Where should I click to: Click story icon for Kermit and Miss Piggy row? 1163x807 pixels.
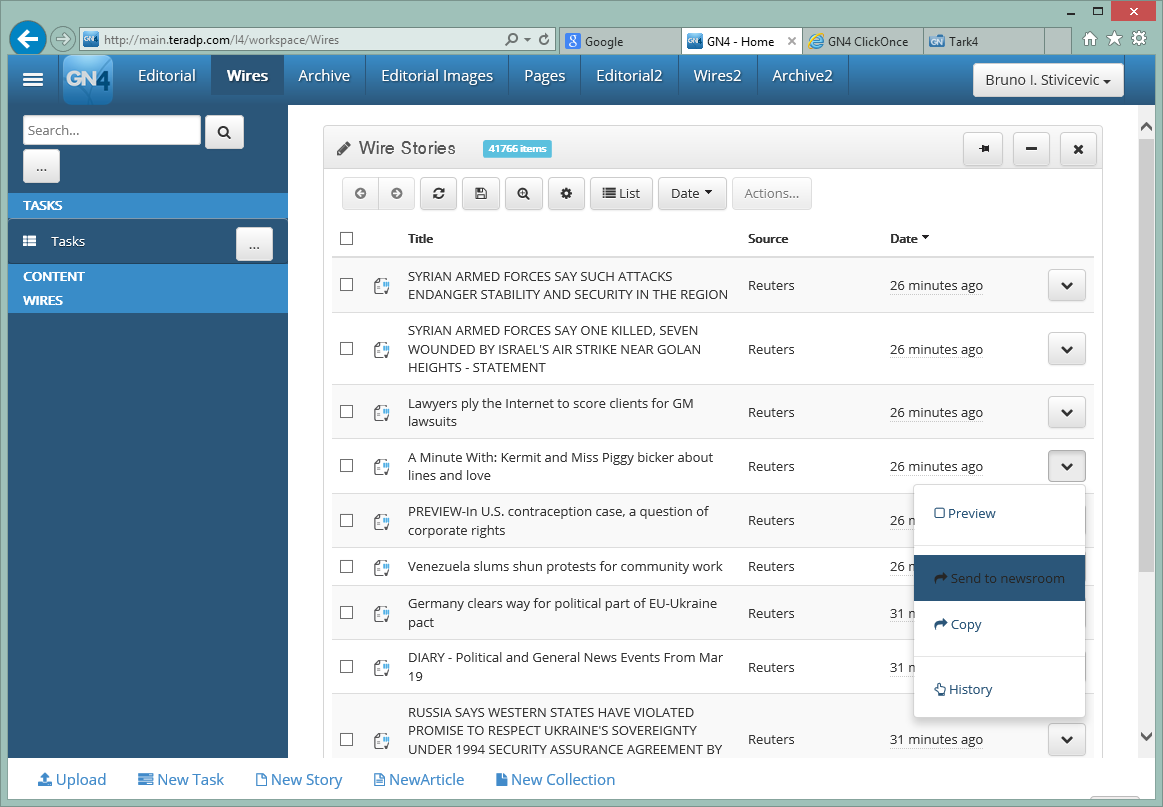point(382,467)
